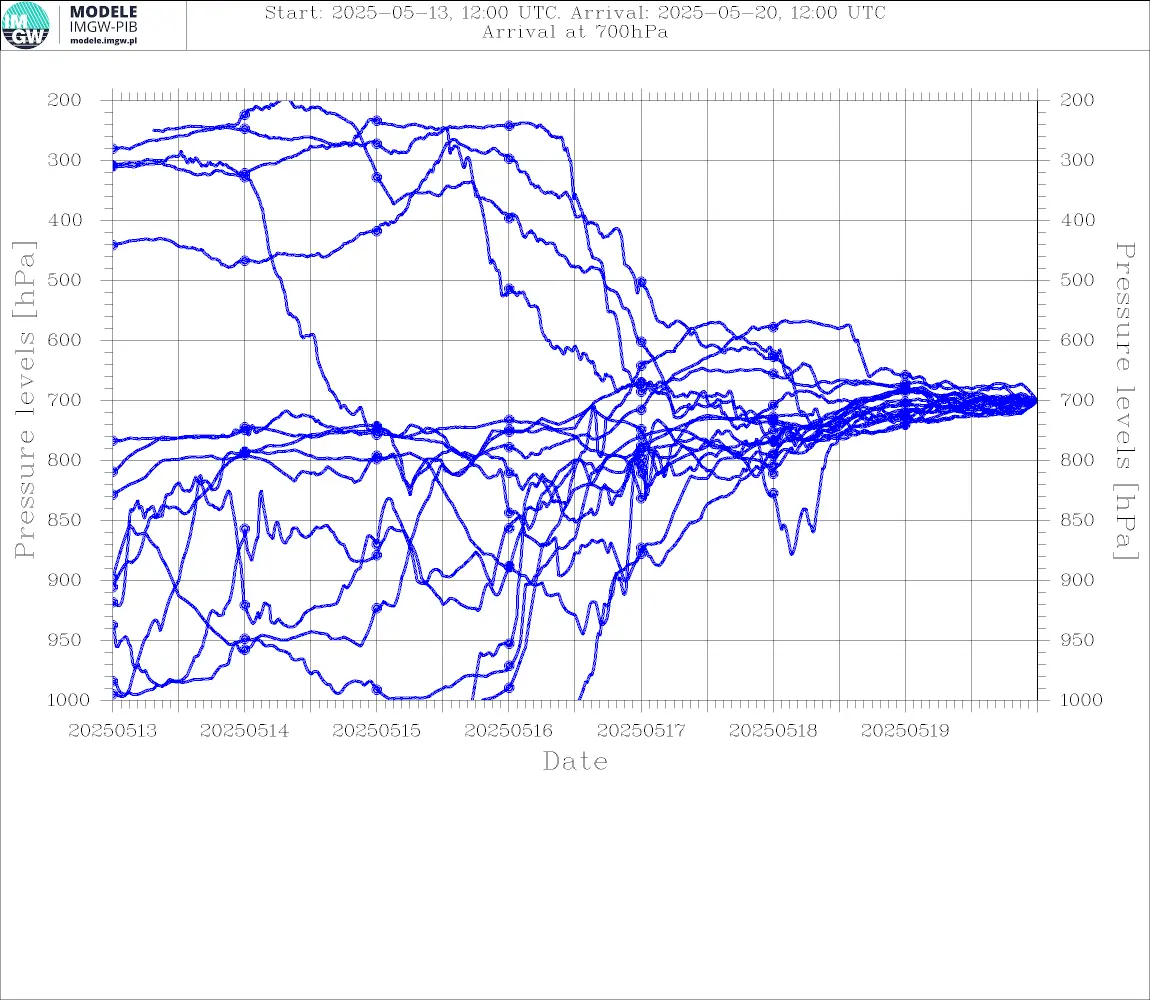Click left axis value 850
Viewport: 1150px width, 1000px height.
click(65, 520)
